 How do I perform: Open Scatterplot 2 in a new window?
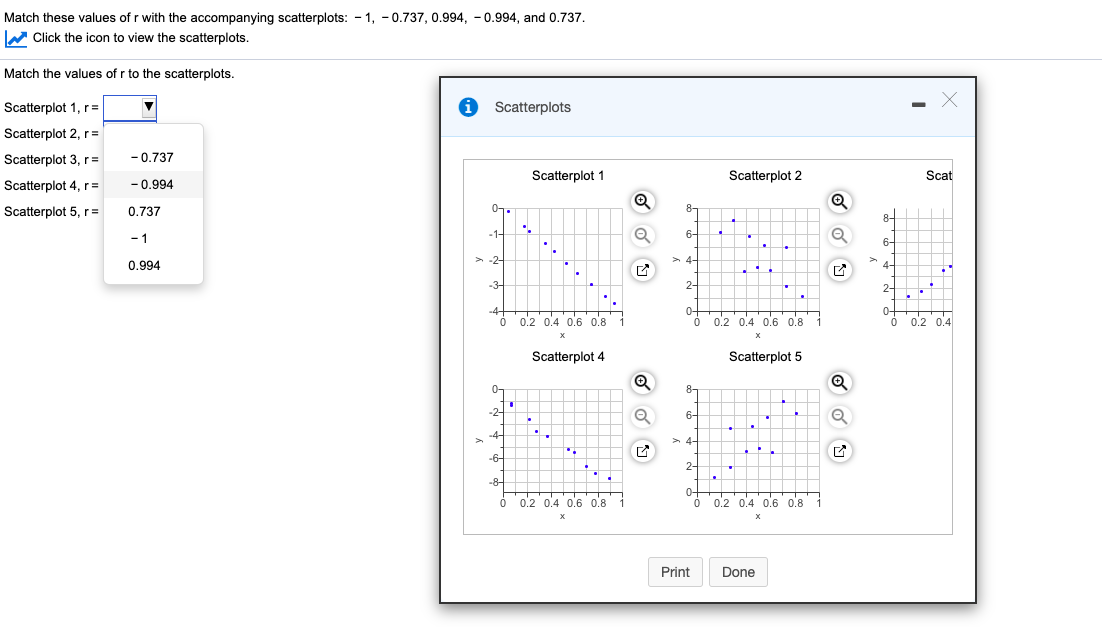pyautogui.click(x=839, y=270)
